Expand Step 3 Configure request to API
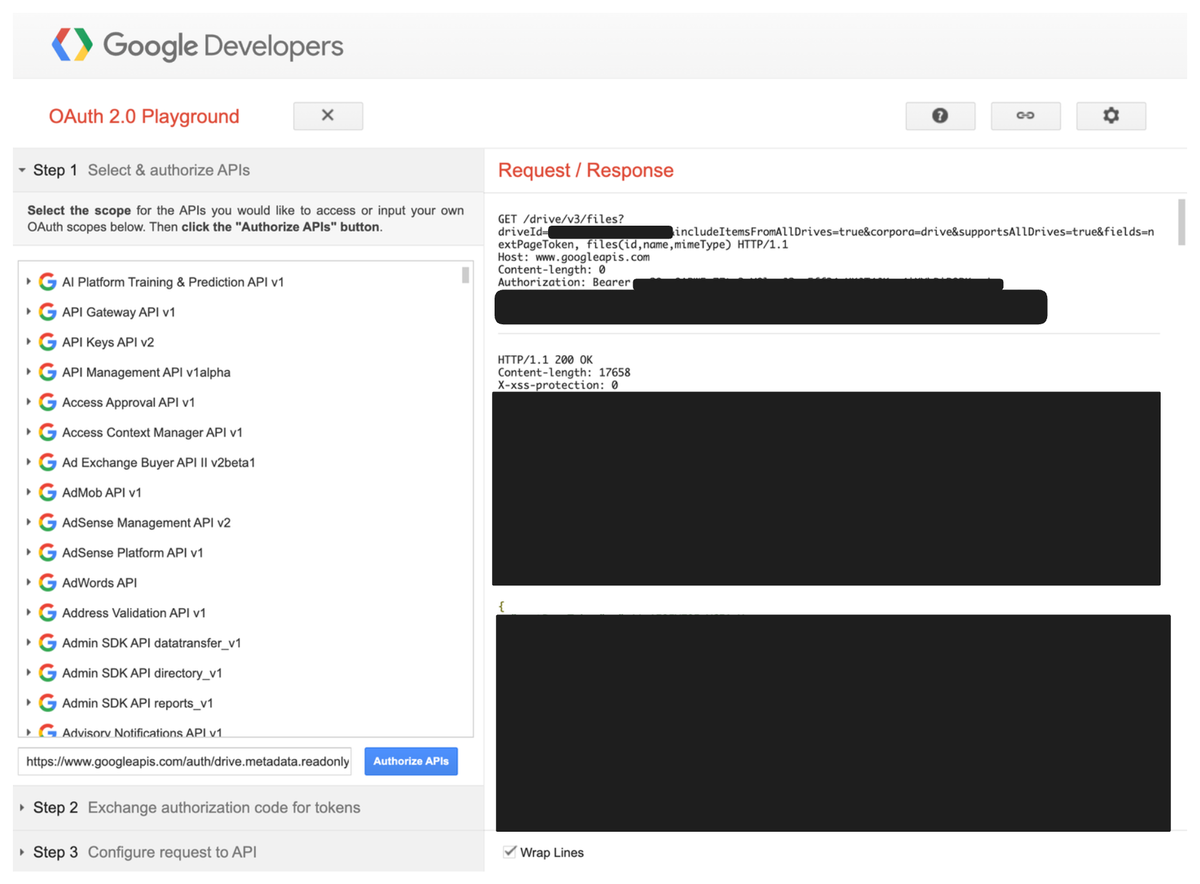This screenshot has width=1200, height=884. pyautogui.click(x=248, y=852)
